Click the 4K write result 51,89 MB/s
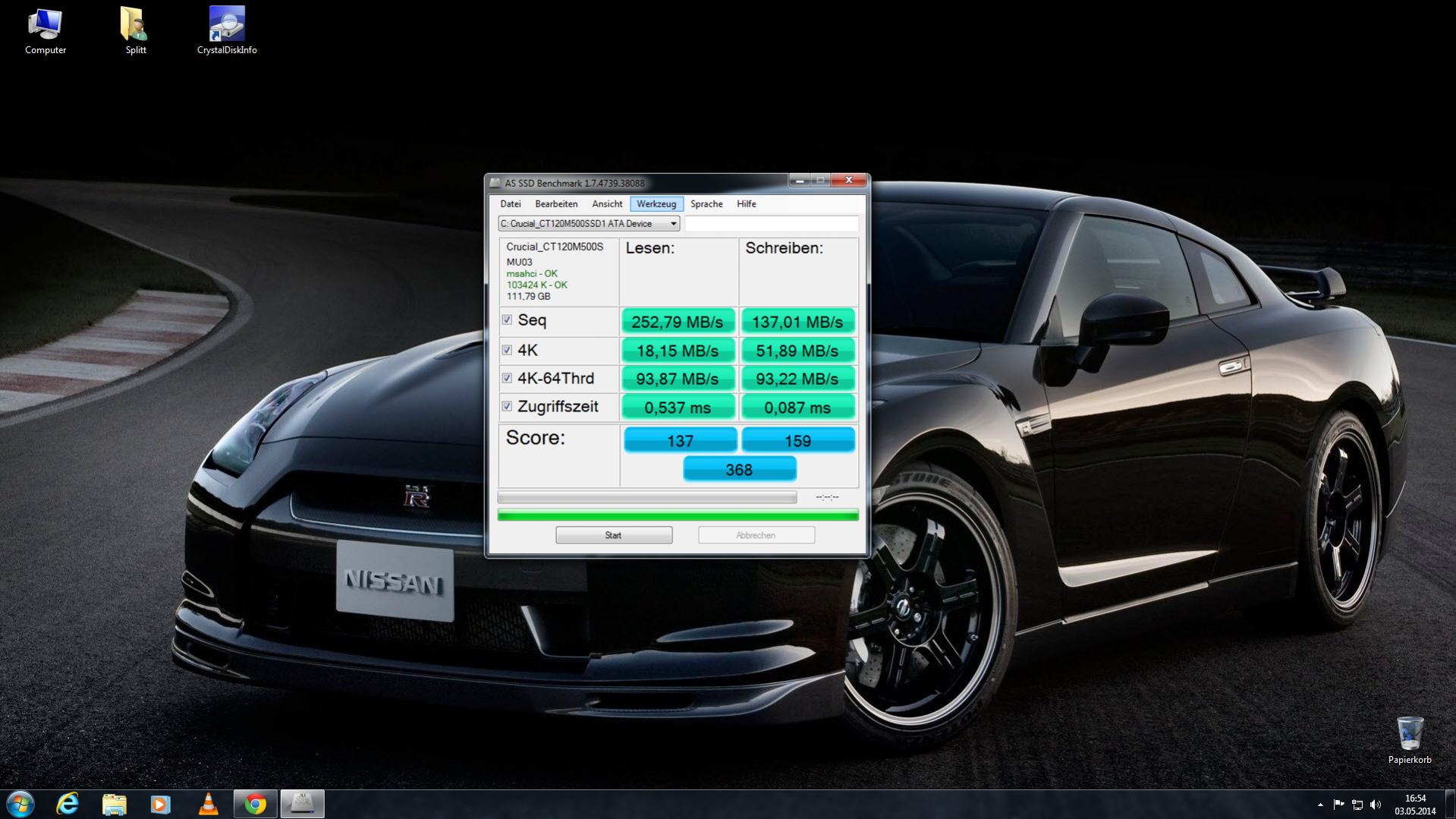 click(x=797, y=351)
